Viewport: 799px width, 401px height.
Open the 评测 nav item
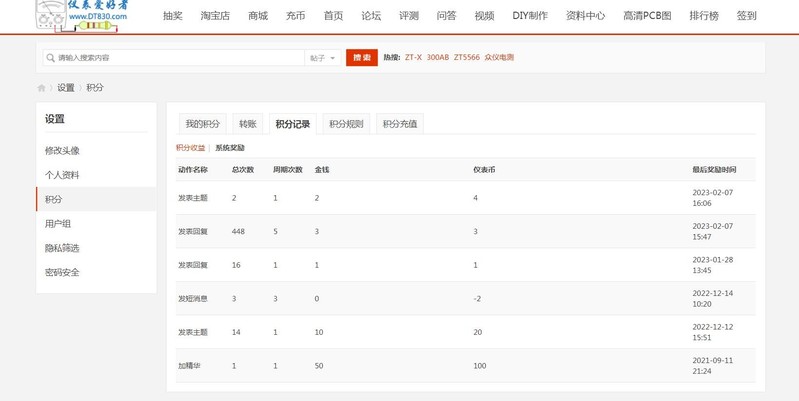point(409,16)
